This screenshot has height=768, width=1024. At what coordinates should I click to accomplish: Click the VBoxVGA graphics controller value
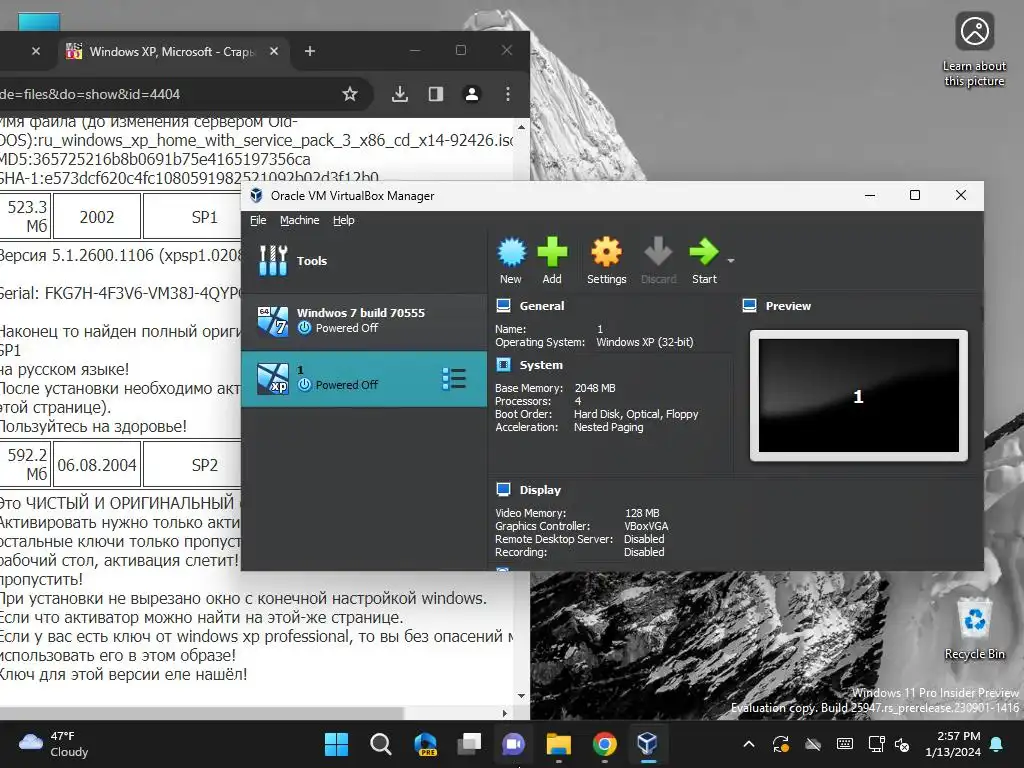click(646, 526)
